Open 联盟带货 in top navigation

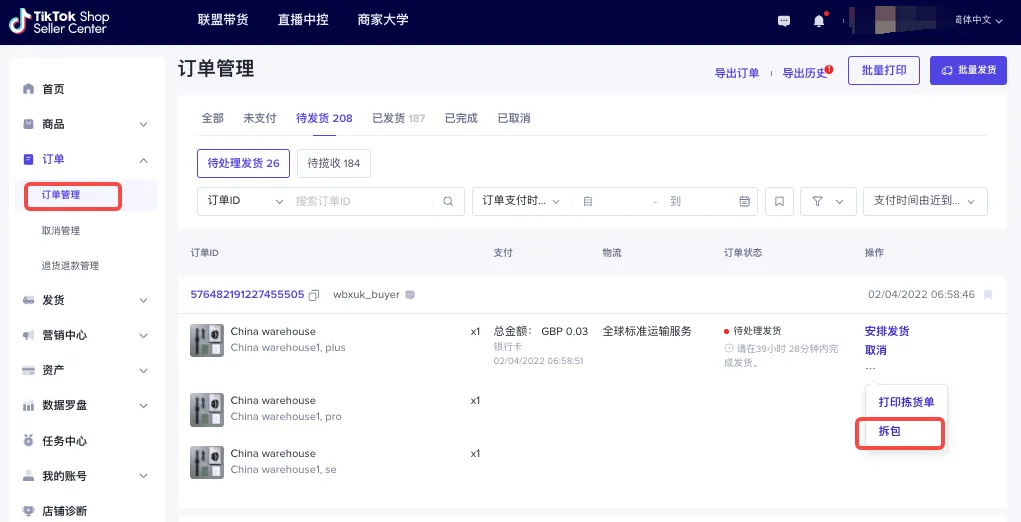click(x=223, y=20)
